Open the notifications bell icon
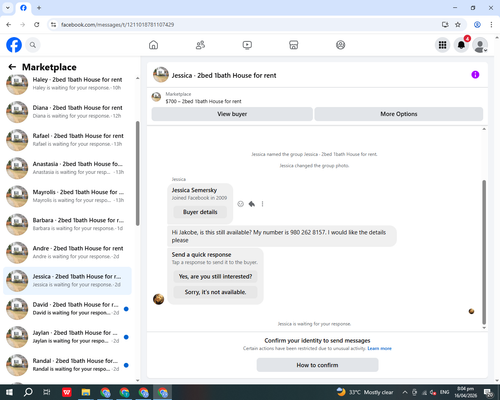Screen dimensions: 500x400 (461, 45)
